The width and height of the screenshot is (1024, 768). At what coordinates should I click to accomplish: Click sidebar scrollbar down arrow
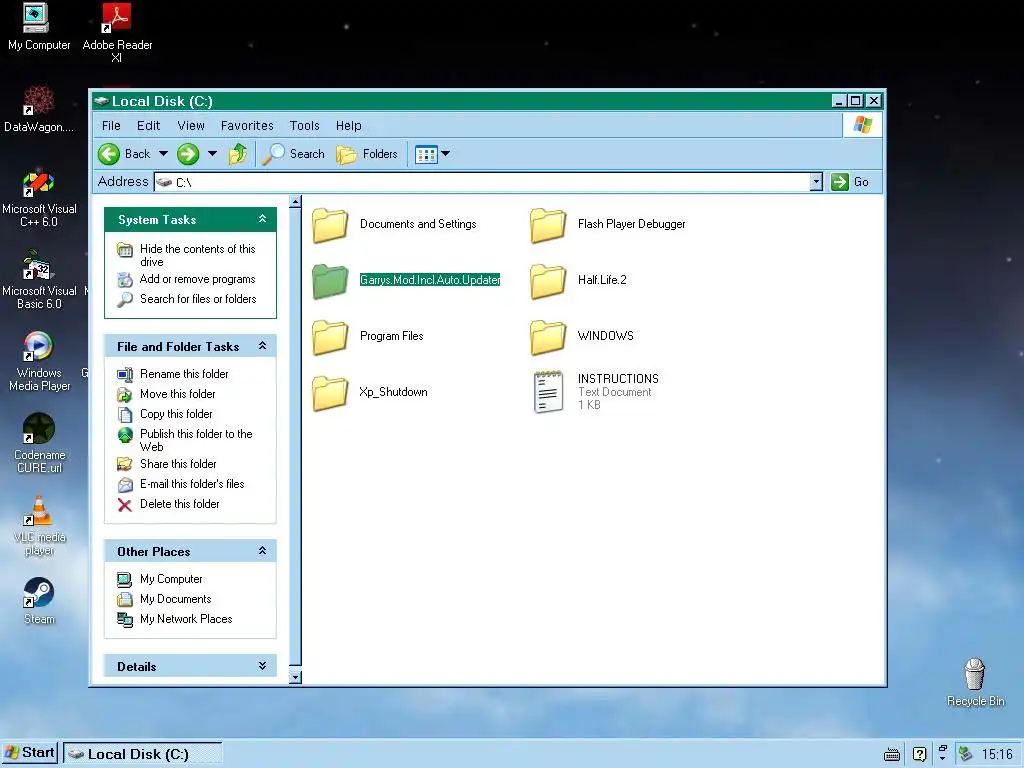click(x=295, y=677)
